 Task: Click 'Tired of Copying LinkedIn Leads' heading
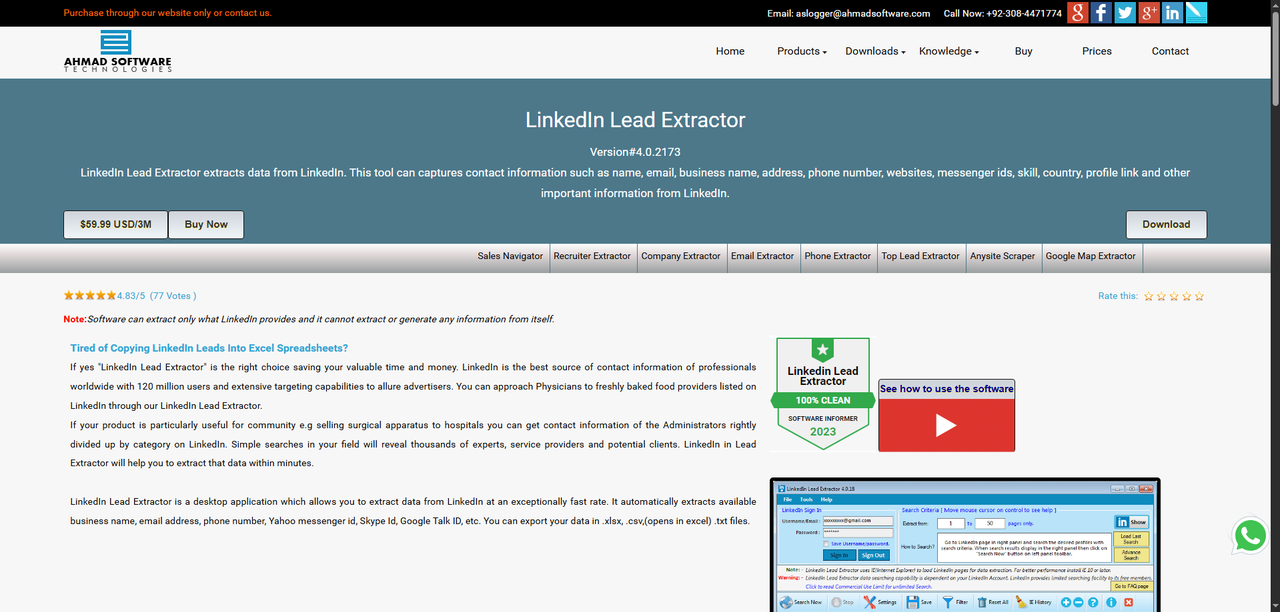click(209, 348)
